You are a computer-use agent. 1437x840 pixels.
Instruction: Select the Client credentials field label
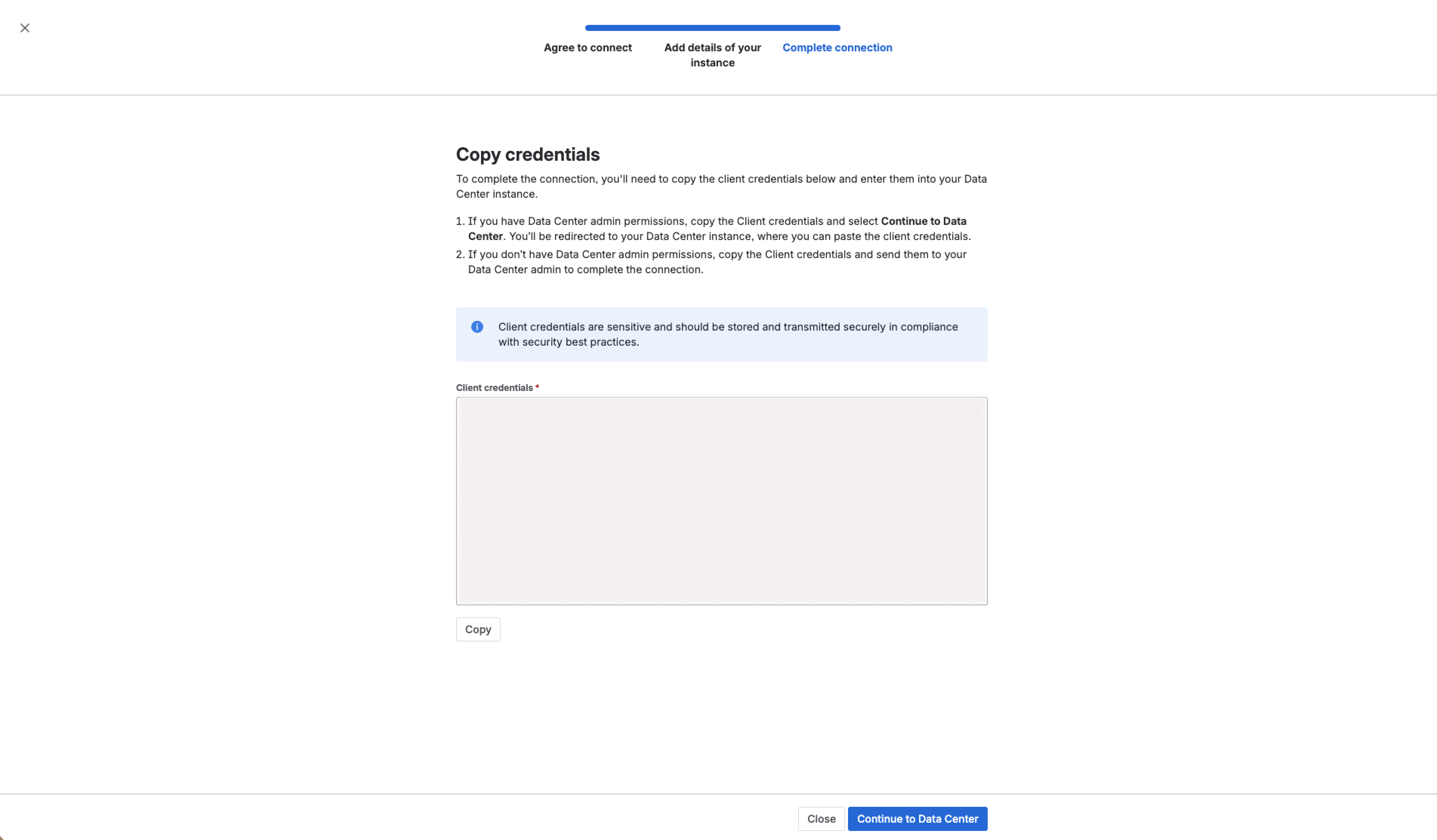point(494,387)
